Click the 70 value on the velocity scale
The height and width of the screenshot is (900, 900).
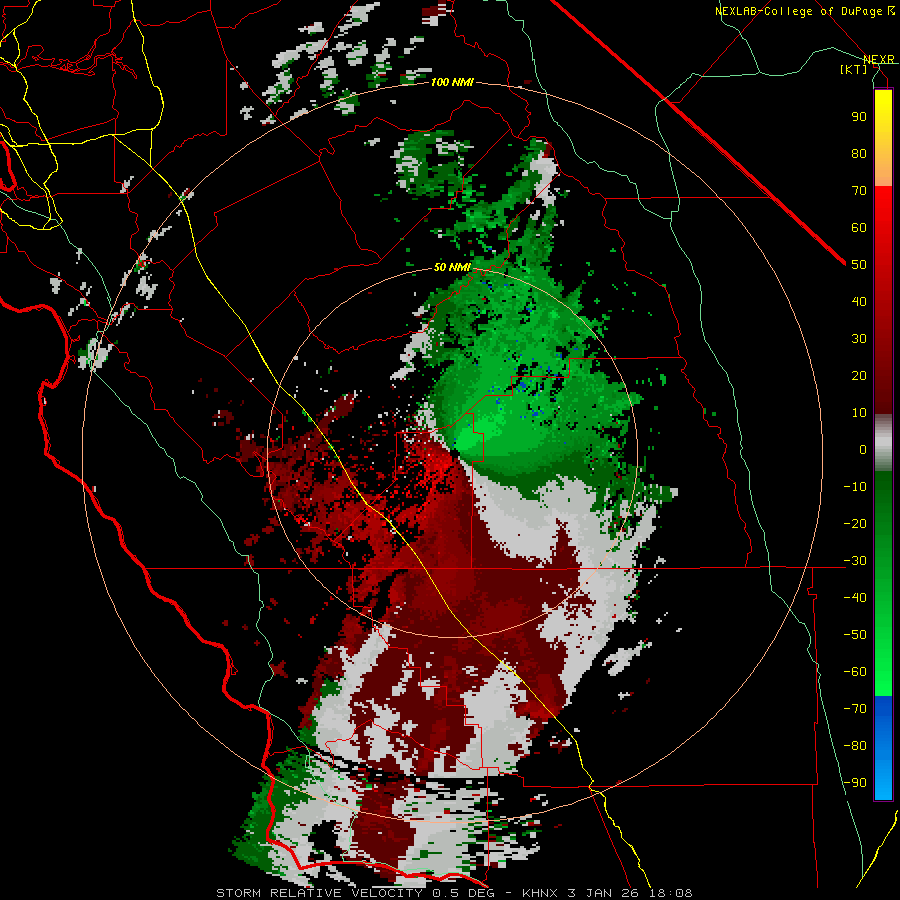click(859, 191)
